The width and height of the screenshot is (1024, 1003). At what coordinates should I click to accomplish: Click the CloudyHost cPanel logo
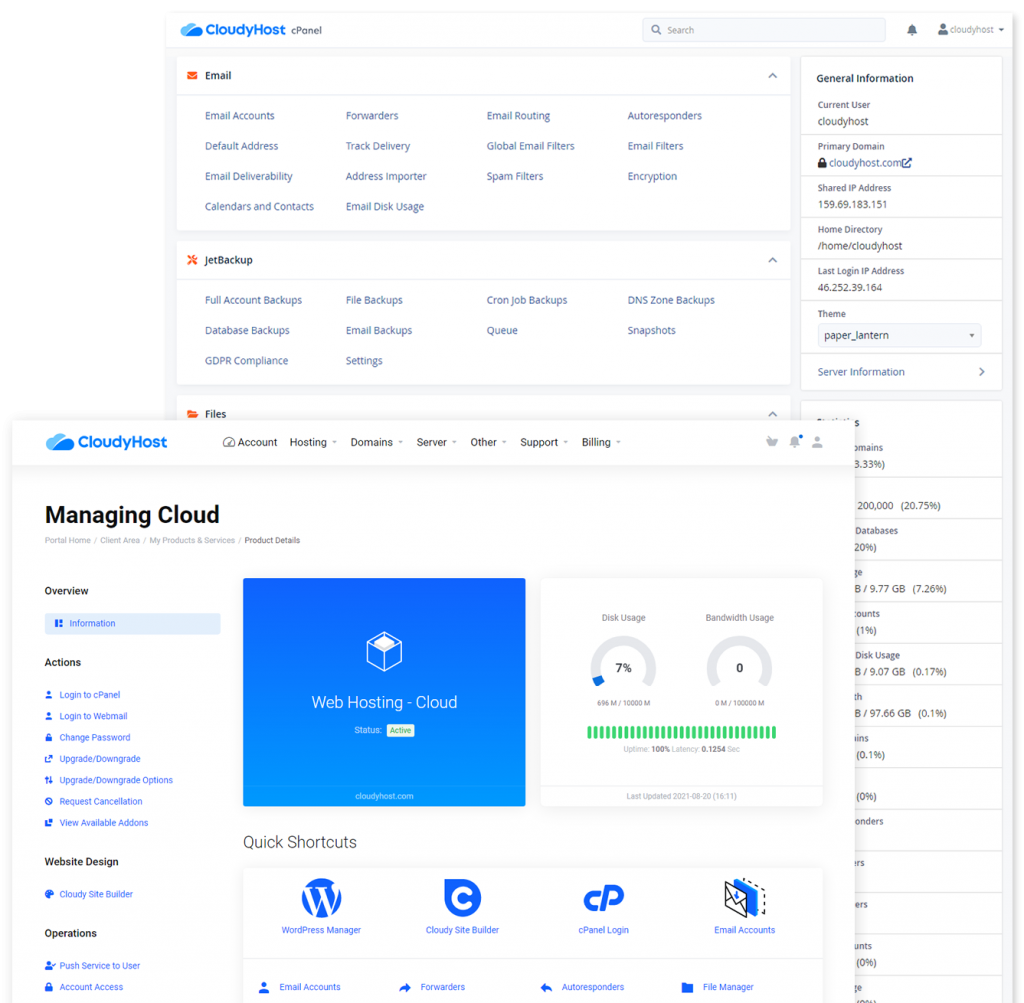(x=251, y=30)
